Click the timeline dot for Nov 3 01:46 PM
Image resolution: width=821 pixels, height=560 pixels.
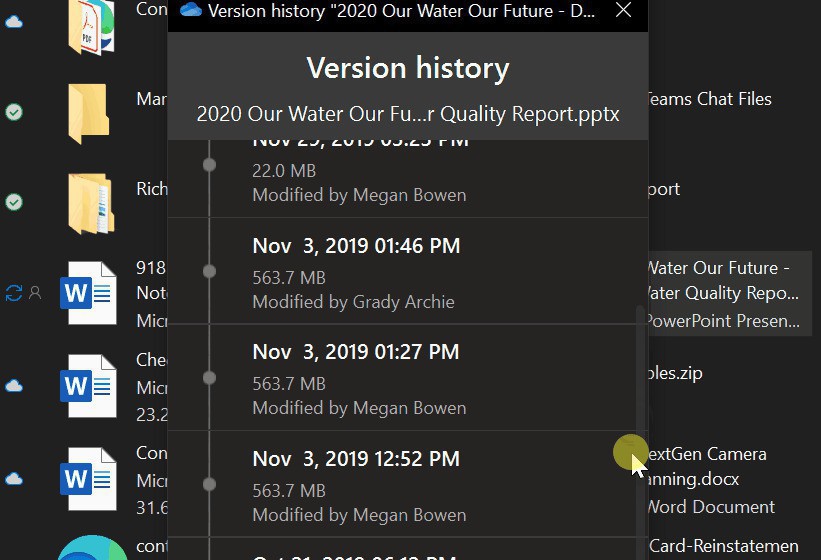(209, 271)
